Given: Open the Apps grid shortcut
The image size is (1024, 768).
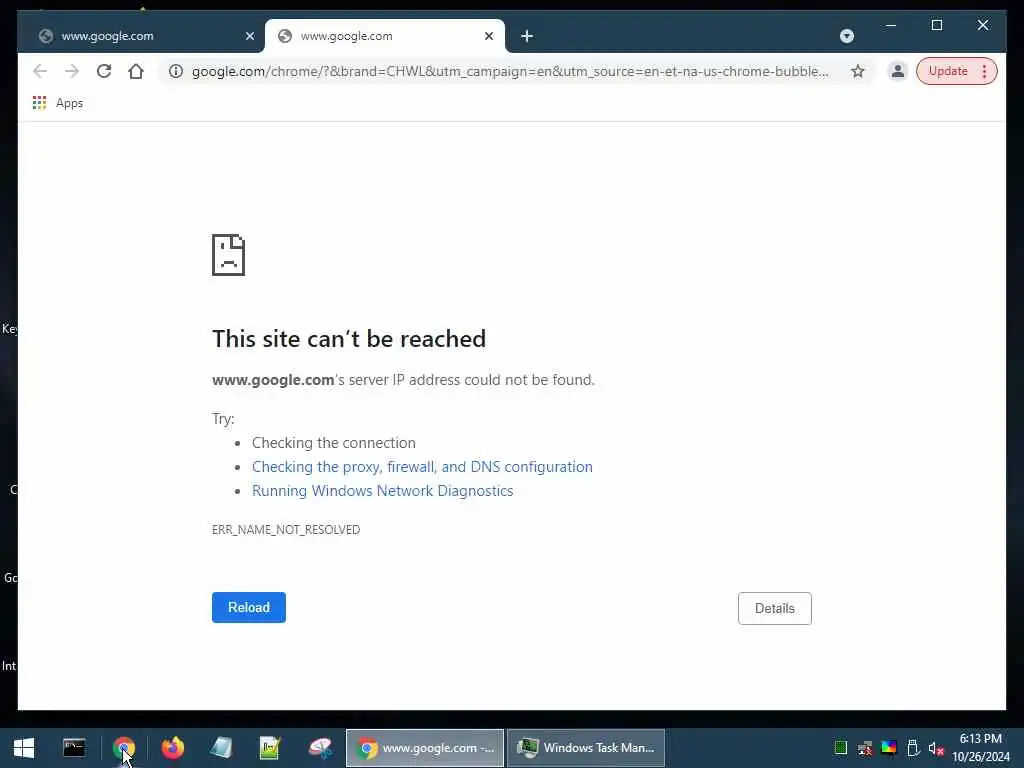Looking at the screenshot, I should click(39, 103).
